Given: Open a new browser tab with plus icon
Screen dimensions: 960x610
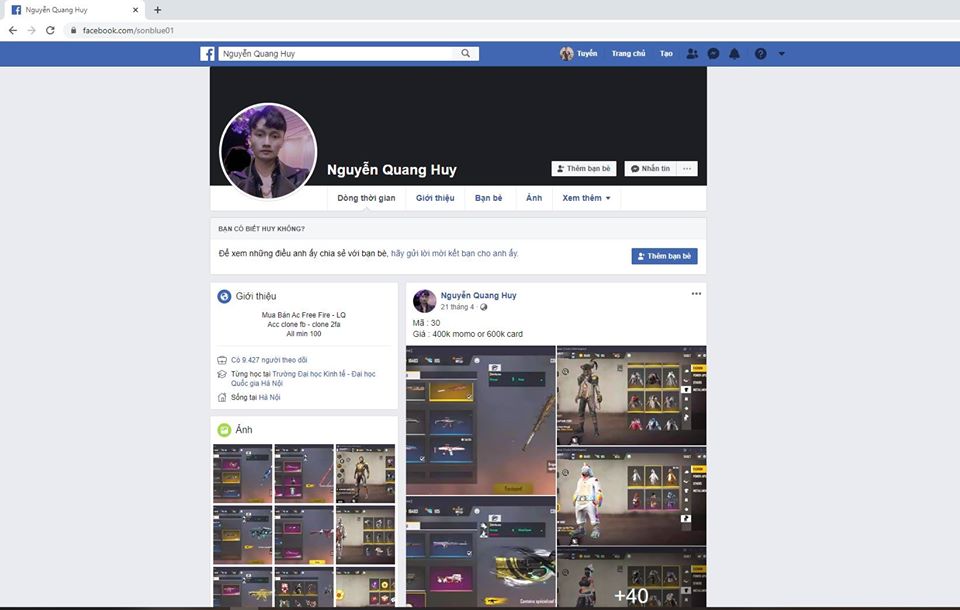Looking at the screenshot, I should tap(157, 10).
